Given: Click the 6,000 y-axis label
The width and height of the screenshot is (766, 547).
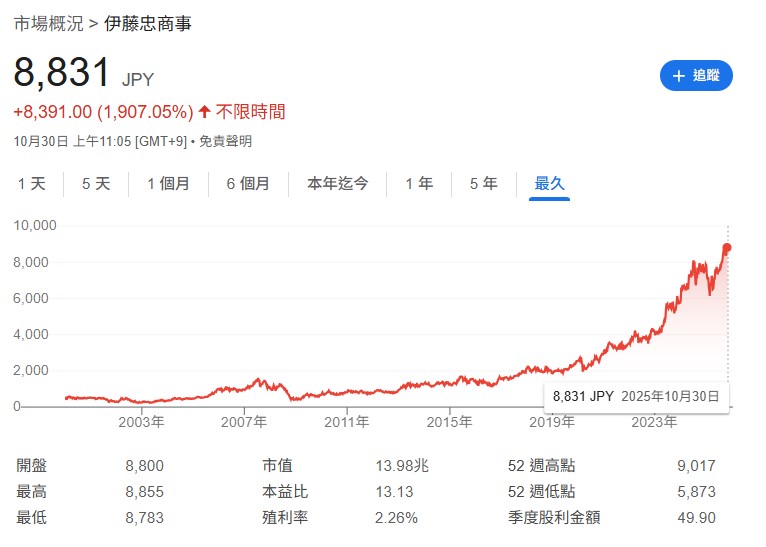Looking at the screenshot, I should tap(31, 298).
